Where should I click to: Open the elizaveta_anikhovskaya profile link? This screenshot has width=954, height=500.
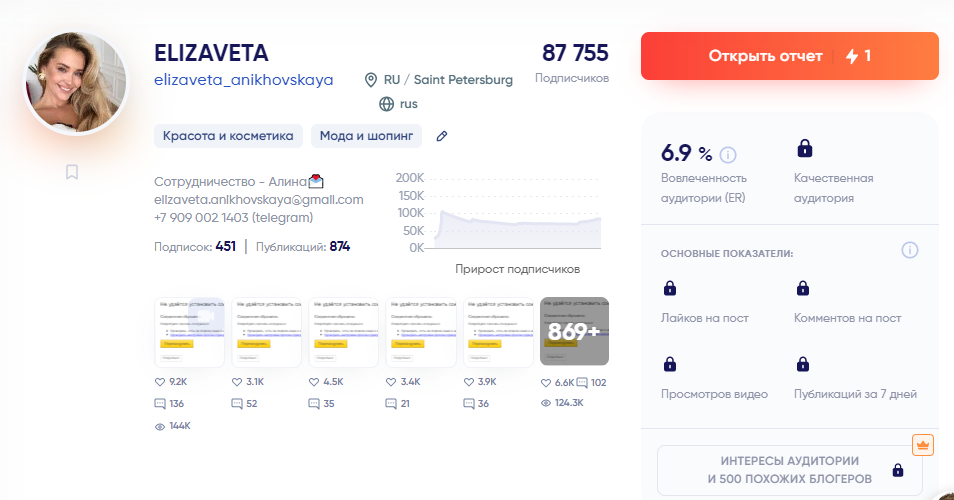click(244, 80)
